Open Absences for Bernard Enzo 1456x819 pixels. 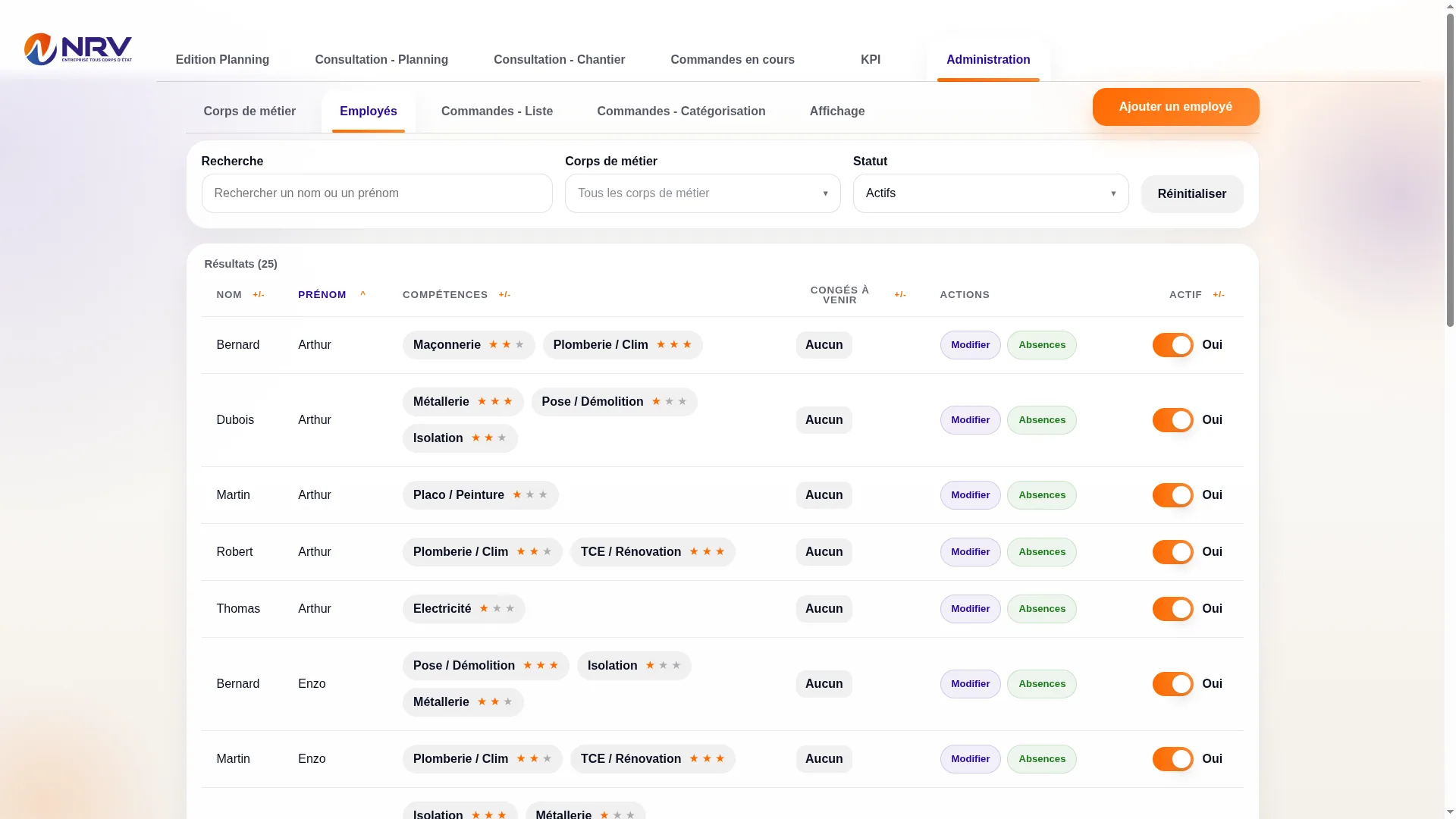click(x=1042, y=684)
